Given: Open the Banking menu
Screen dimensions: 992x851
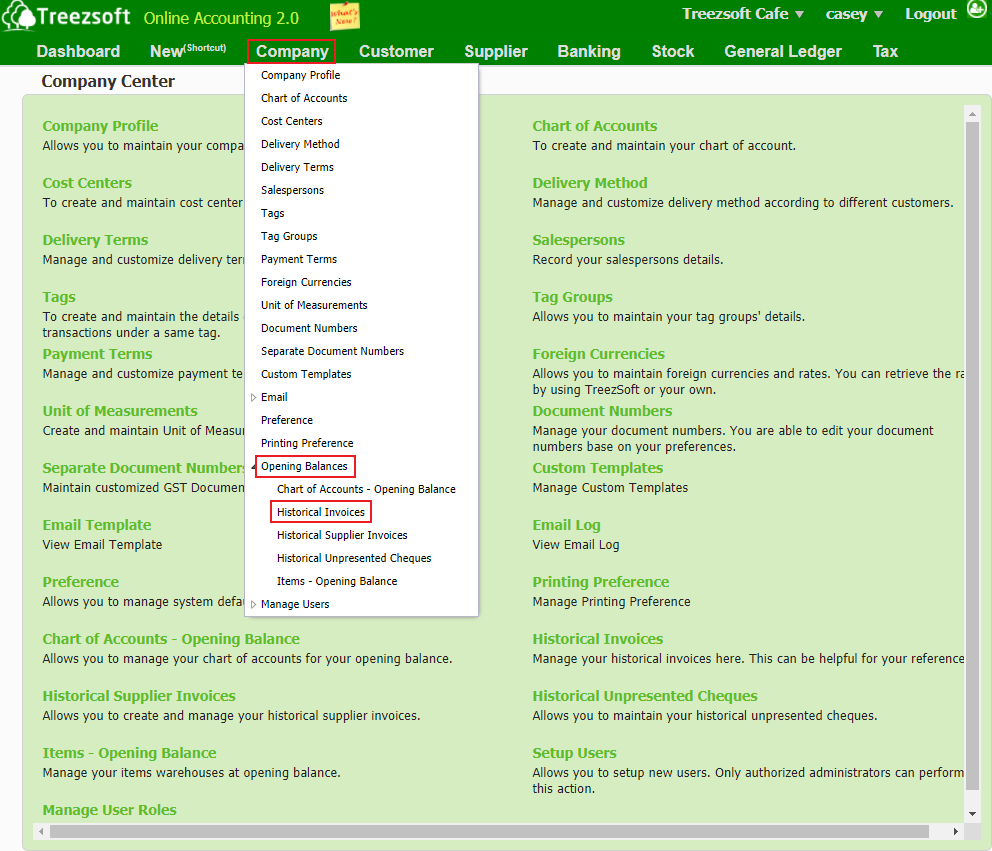Looking at the screenshot, I should coord(589,51).
